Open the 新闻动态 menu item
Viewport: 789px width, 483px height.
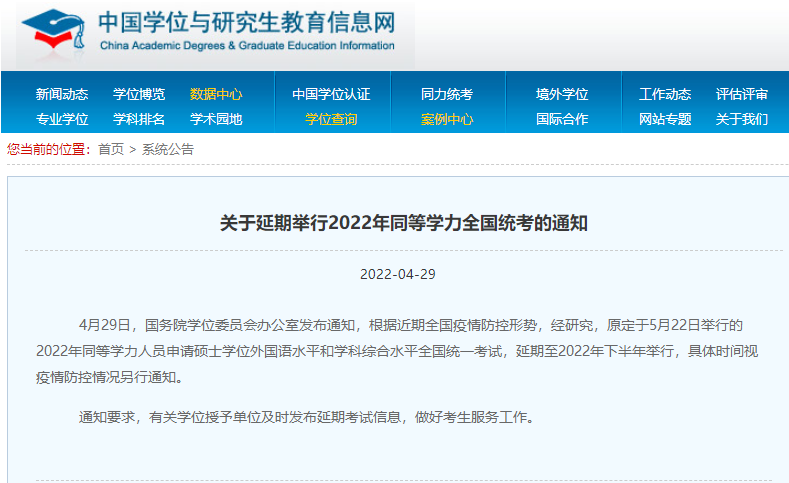pyautogui.click(x=62, y=95)
